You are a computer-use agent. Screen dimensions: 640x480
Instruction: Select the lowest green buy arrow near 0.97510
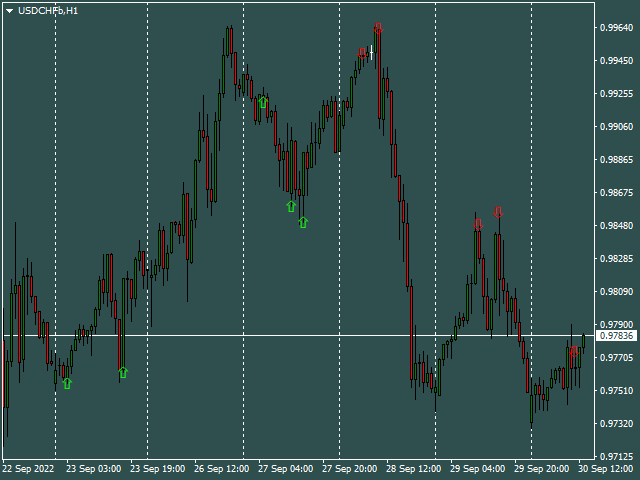pyautogui.click(x=67, y=383)
